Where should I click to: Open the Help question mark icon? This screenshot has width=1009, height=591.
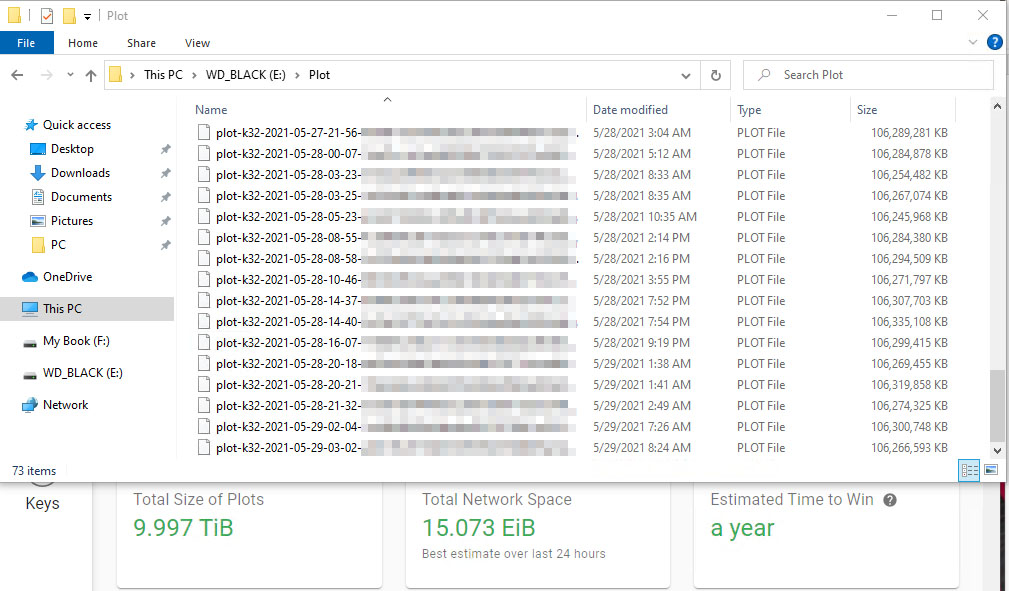994,42
